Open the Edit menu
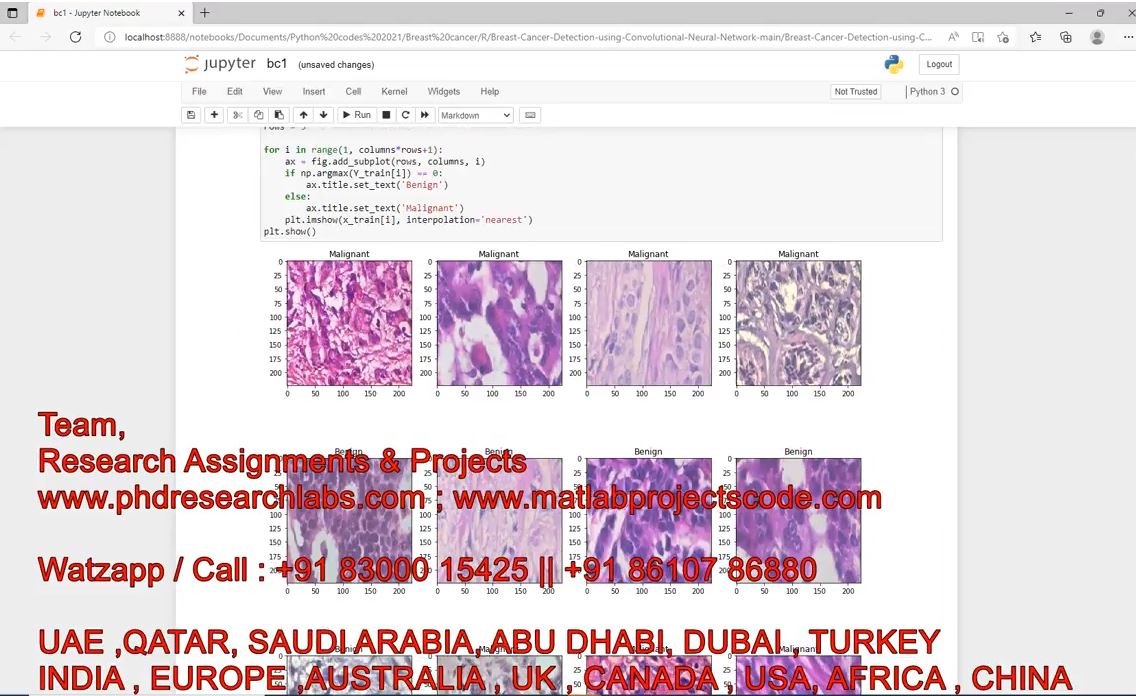 click(x=235, y=92)
